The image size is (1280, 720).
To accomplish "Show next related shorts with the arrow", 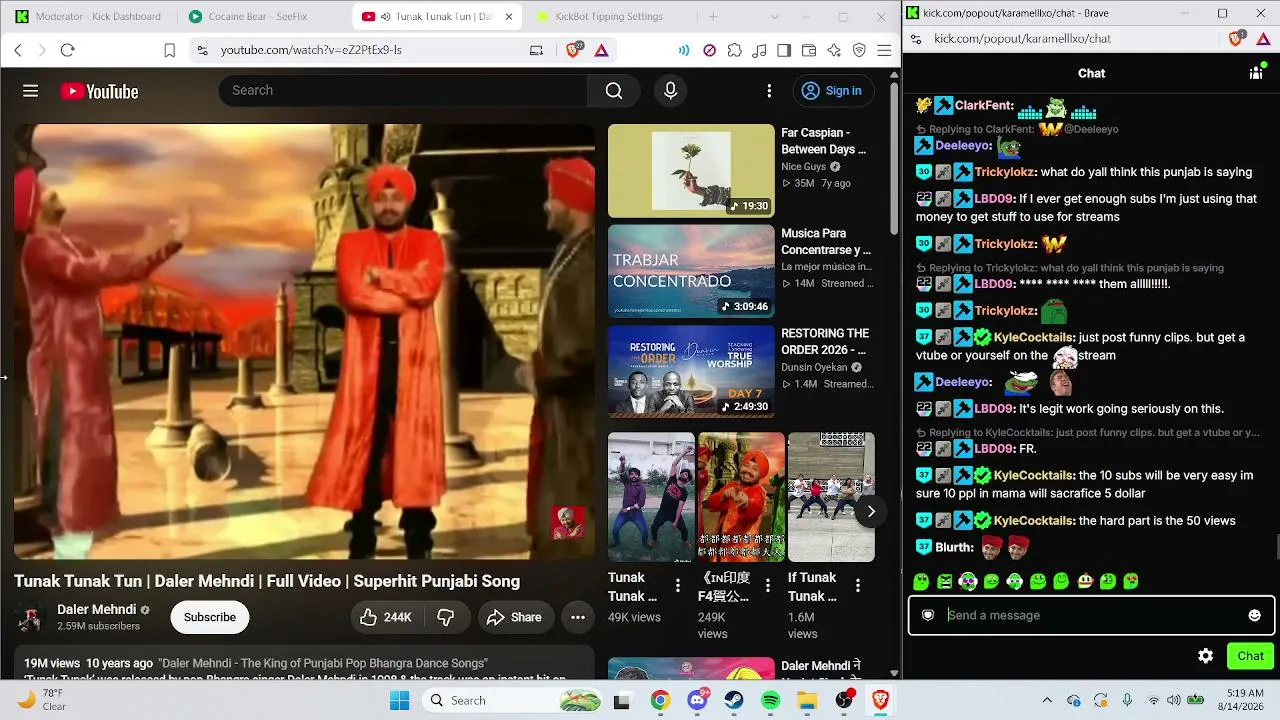I will [x=871, y=511].
